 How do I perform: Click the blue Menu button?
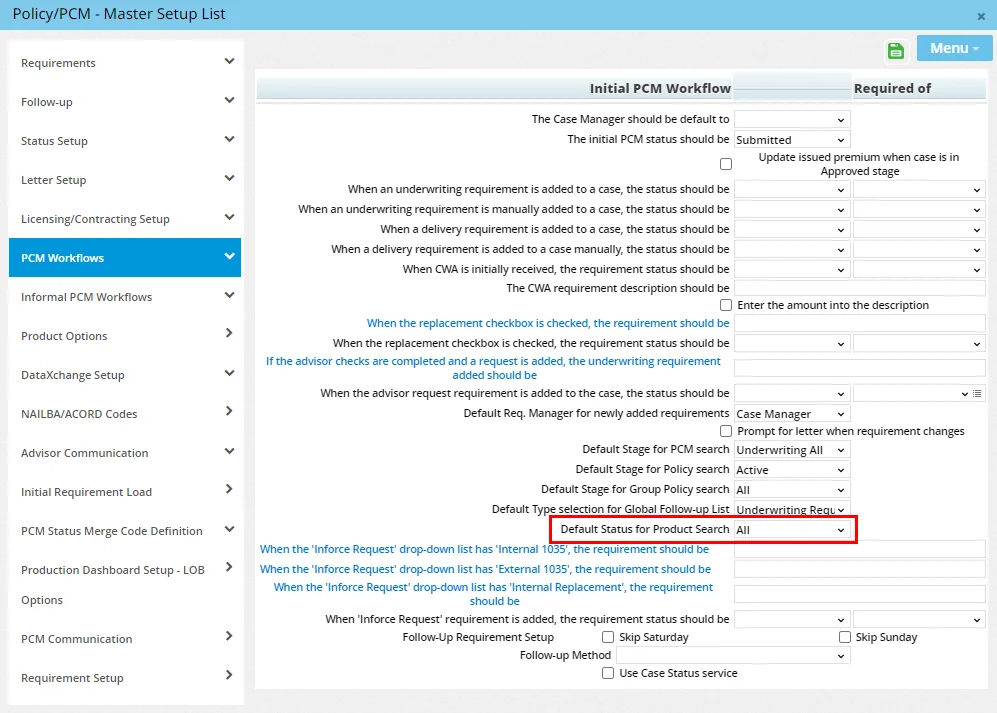tap(954, 49)
